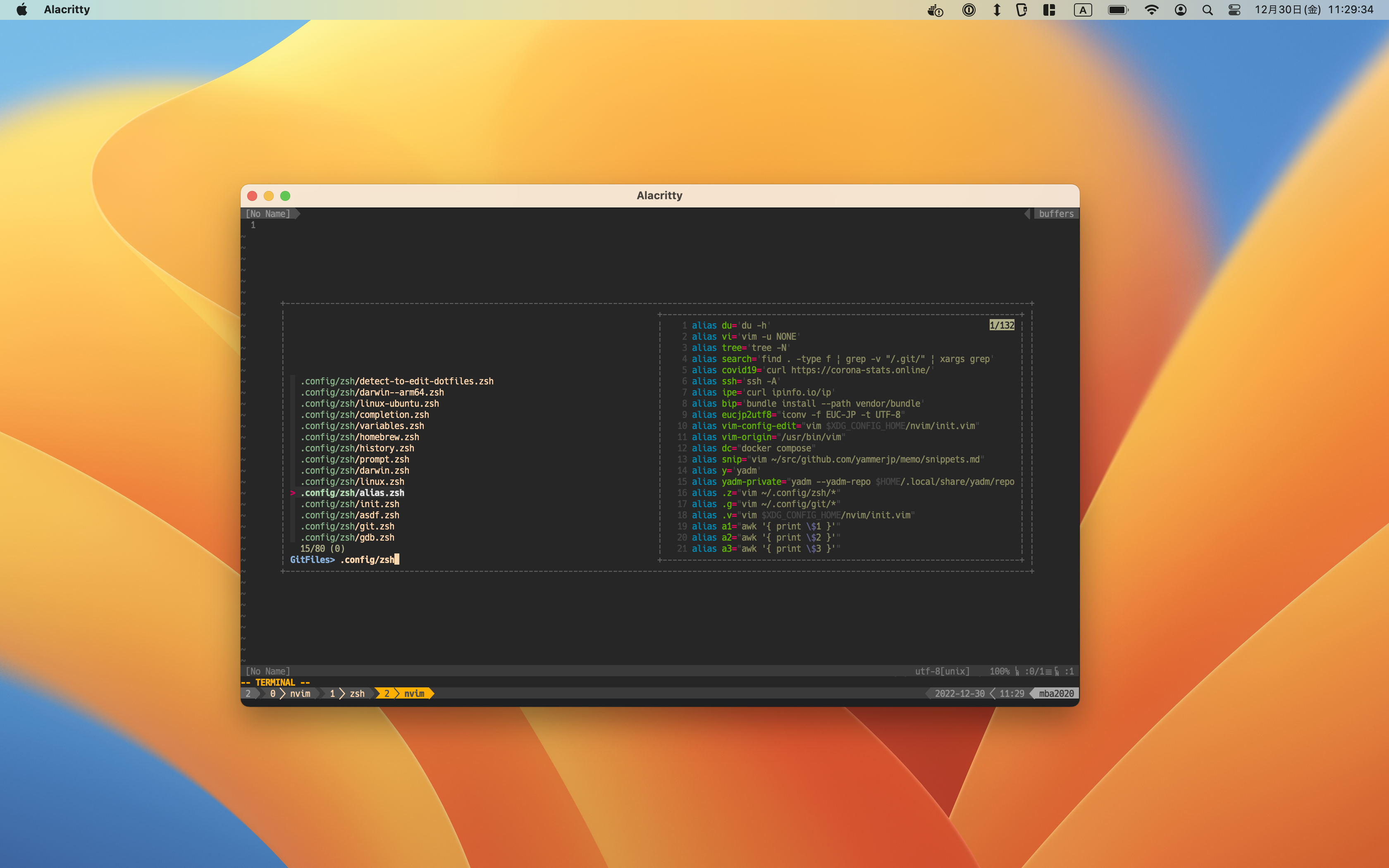The height and width of the screenshot is (868, 1389).
Task: Click preview line alias search
Action: 842,359
